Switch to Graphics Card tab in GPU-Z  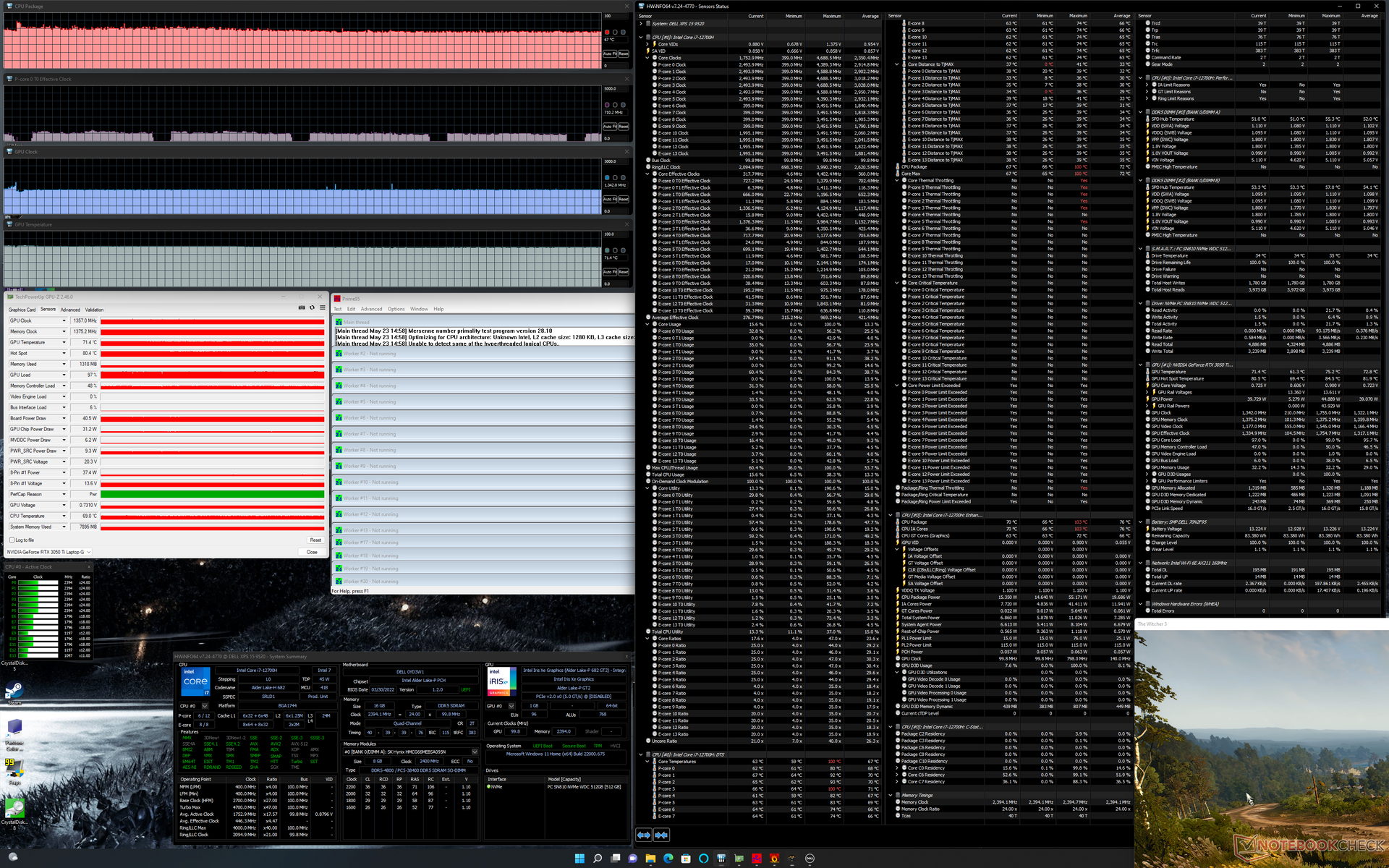click(22, 310)
